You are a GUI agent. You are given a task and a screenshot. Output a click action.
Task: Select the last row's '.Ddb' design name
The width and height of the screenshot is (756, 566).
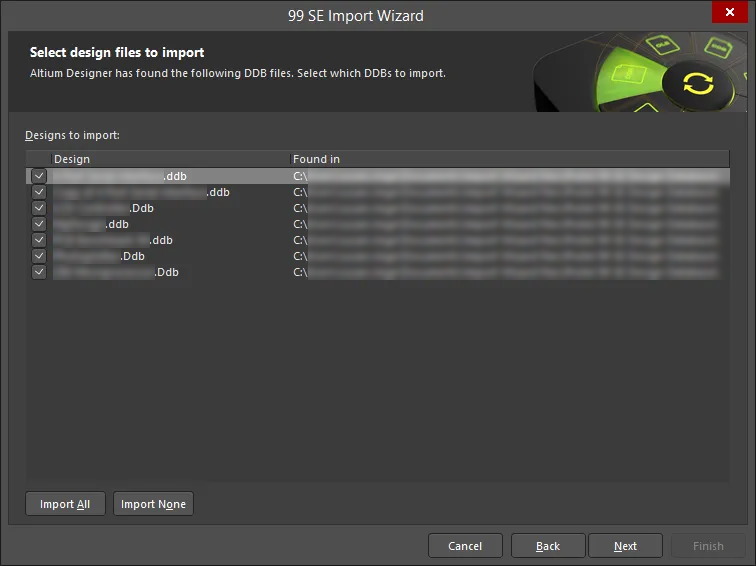point(116,272)
